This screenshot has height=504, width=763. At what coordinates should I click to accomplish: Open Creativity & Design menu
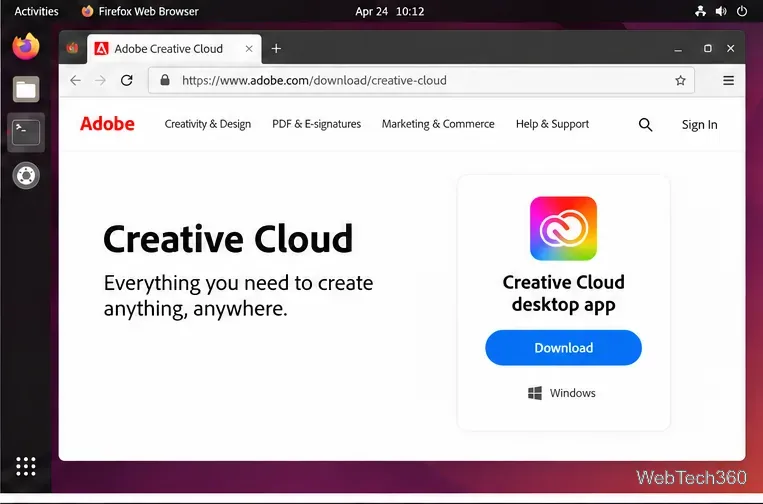[x=208, y=124]
